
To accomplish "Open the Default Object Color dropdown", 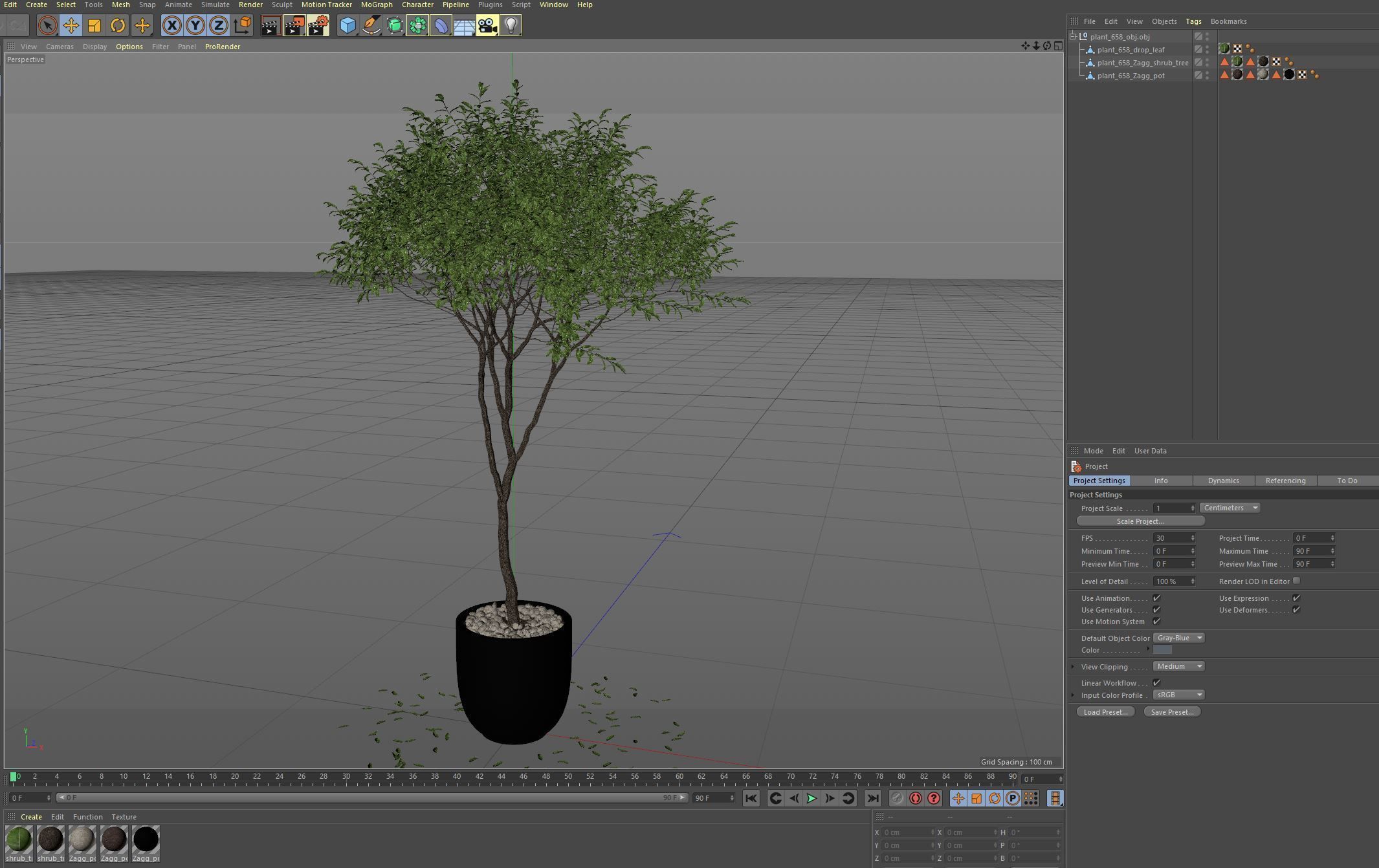I will click(x=1178, y=638).
